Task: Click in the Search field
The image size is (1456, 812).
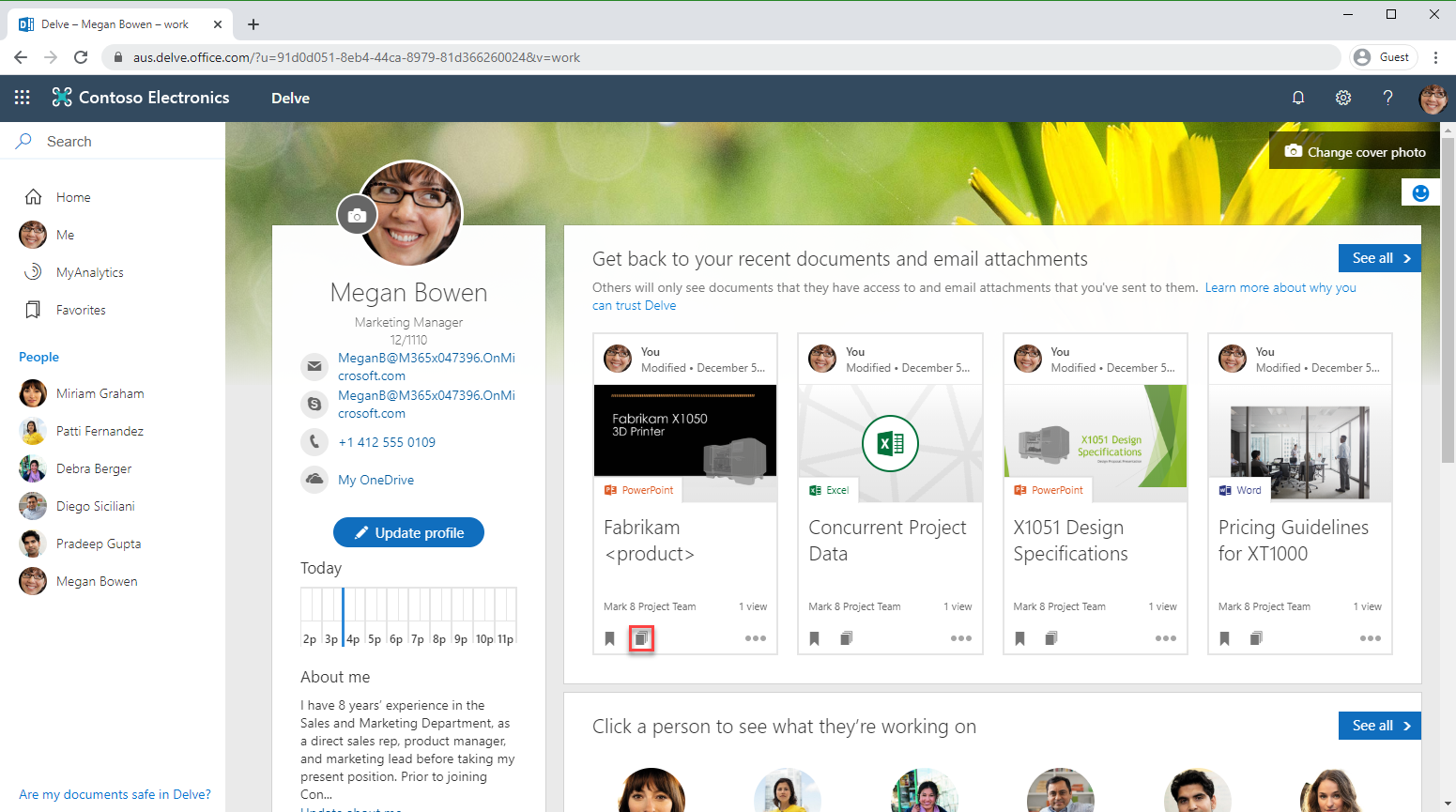Action: pos(113,141)
